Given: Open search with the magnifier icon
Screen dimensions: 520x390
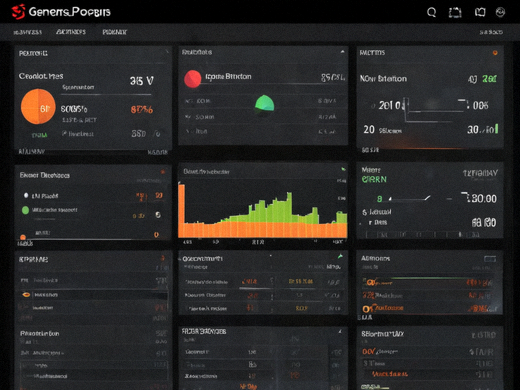Looking at the screenshot, I should tap(431, 12).
